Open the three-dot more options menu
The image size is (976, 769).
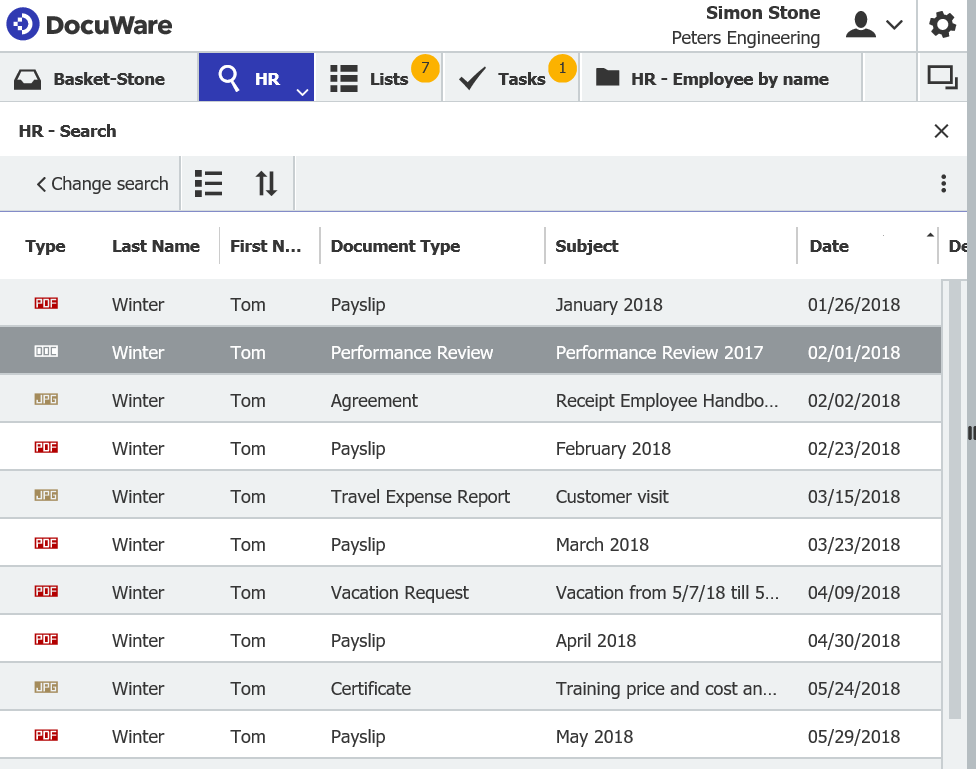point(943,184)
